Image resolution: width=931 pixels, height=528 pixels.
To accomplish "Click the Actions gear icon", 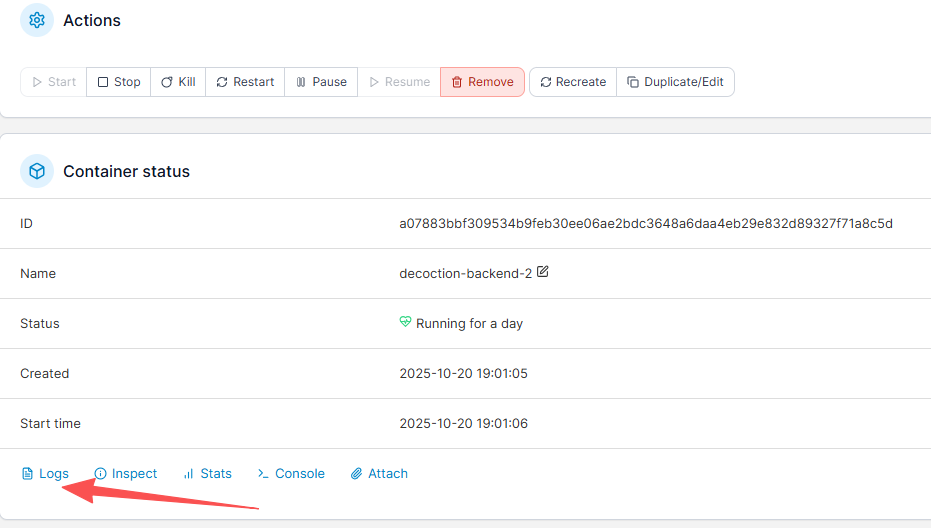I will (37, 20).
